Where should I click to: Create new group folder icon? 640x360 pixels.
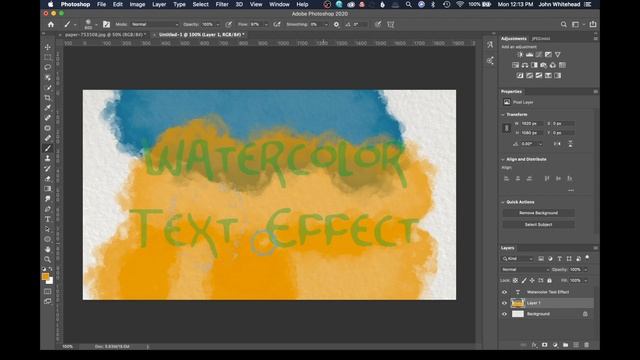565,345
